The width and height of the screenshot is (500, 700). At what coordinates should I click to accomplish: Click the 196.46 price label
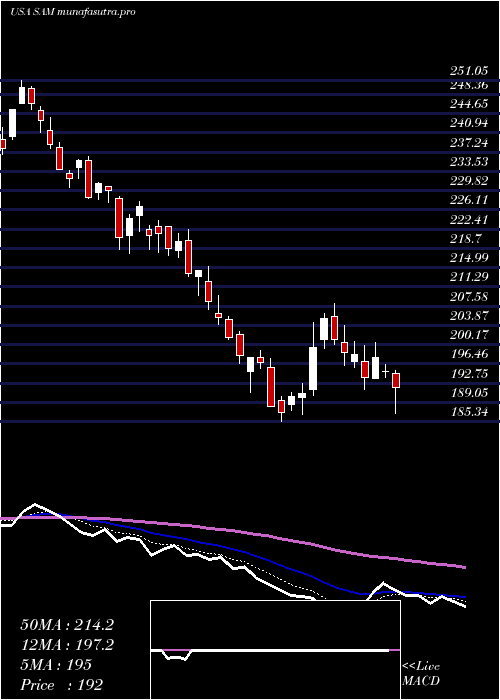[468, 354]
